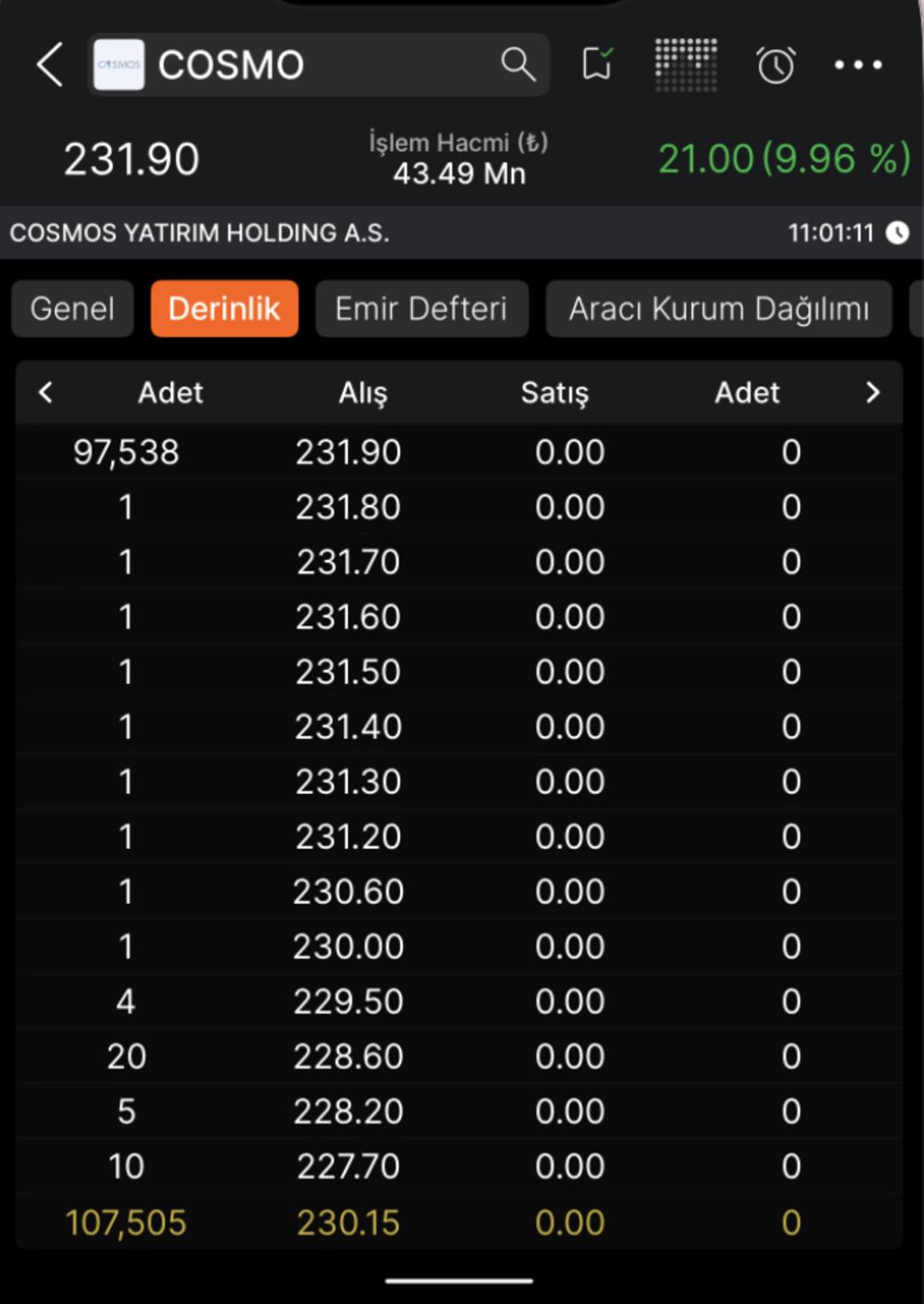
Task: Open the Emir Defteri tab
Action: pos(421,309)
